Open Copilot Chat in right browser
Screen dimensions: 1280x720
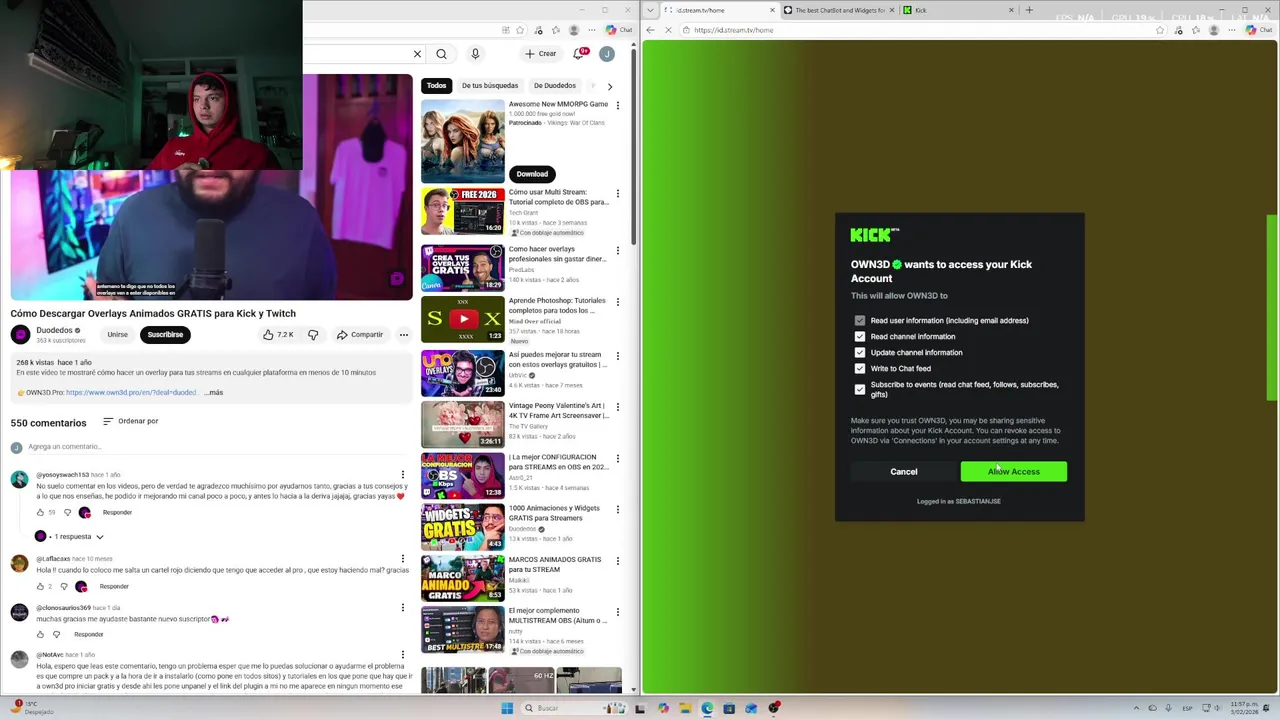[x=1257, y=30]
